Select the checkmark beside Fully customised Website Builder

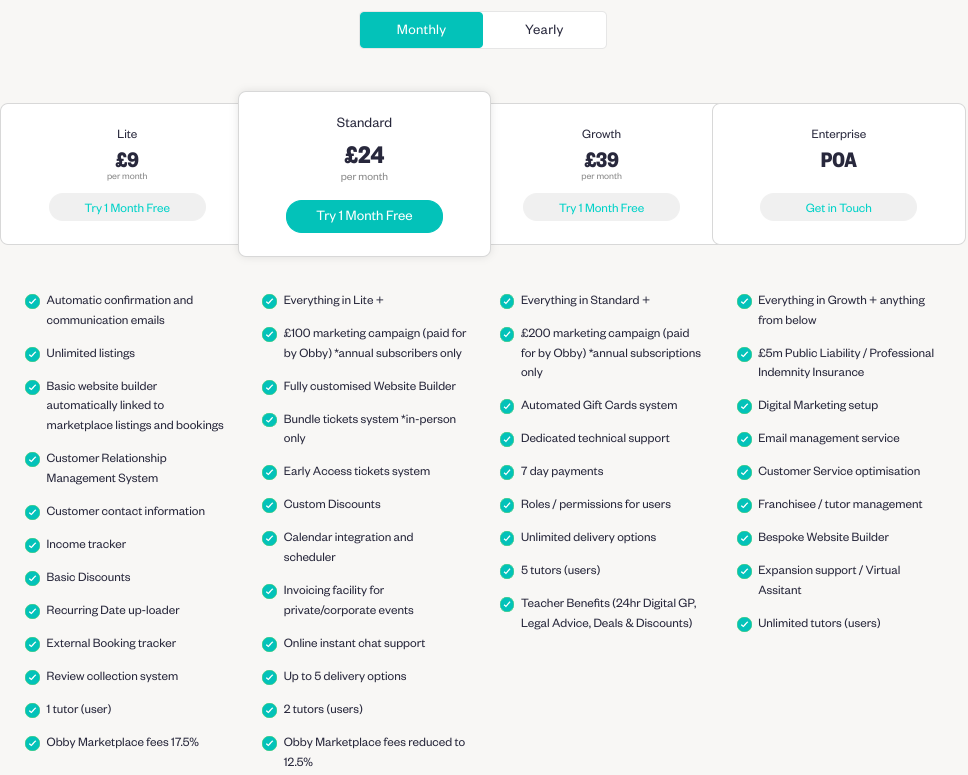(269, 386)
